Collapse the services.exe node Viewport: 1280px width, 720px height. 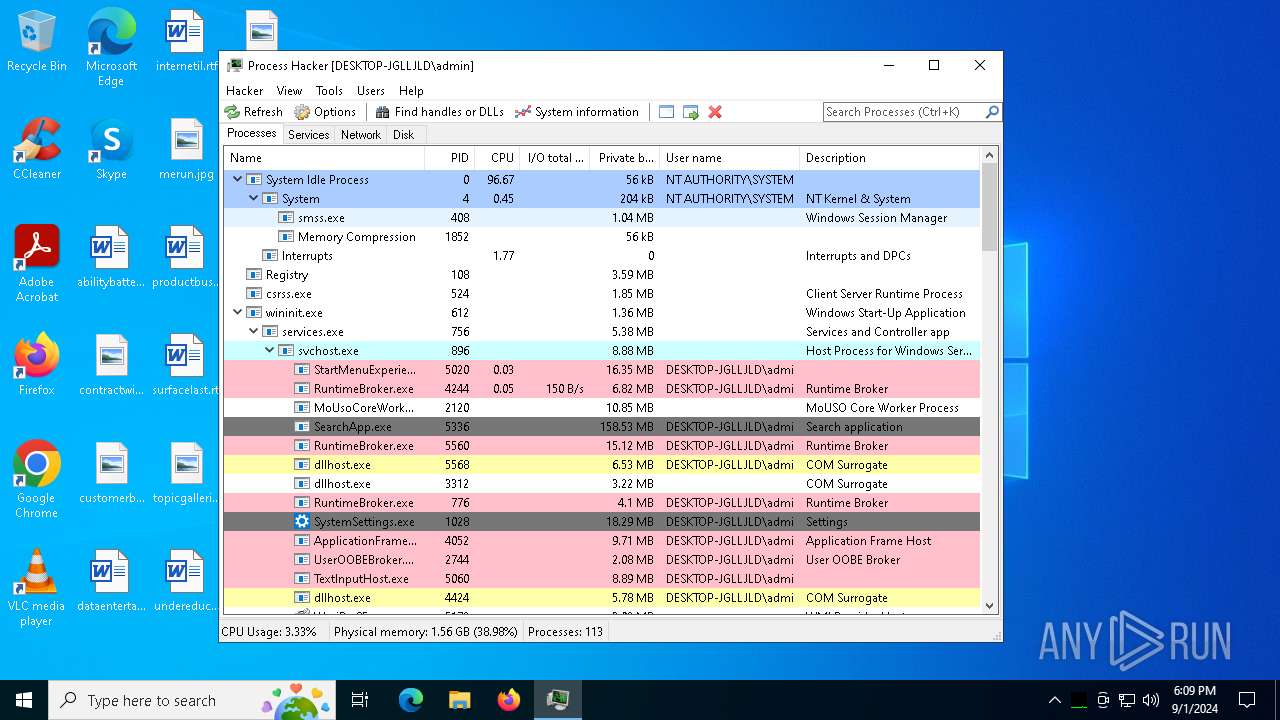click(253, 332)
